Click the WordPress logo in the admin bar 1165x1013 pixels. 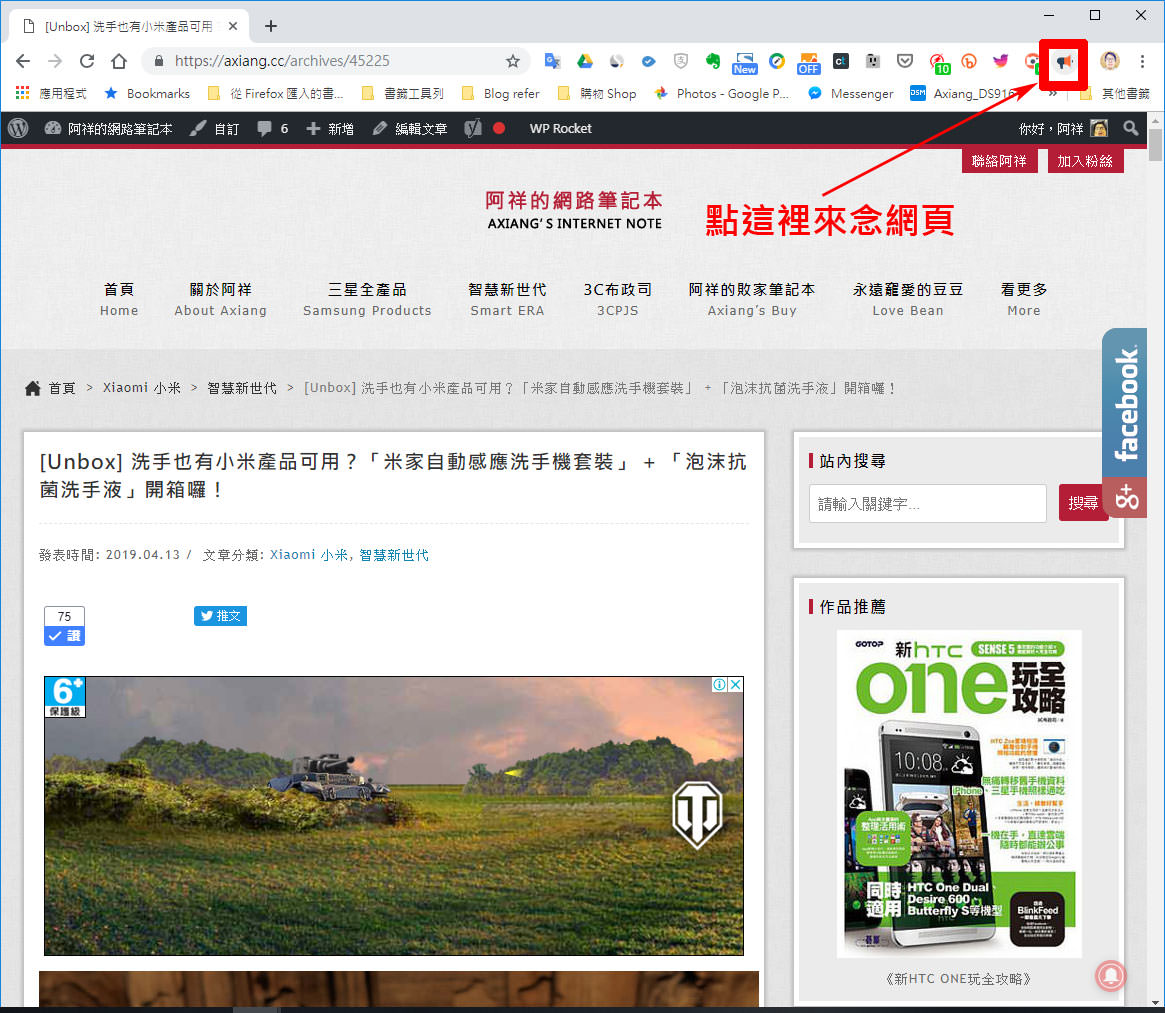coord(16,128)
